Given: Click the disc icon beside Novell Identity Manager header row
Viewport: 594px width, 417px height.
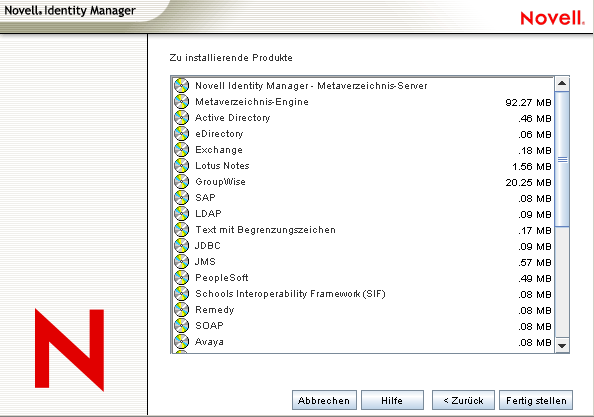Looking at the screenshot, I should (x=181, y=86).
